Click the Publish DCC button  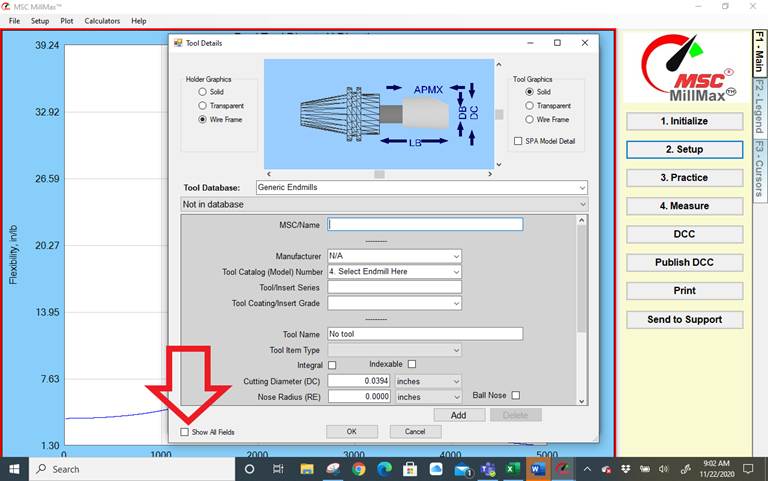pyautogui.click(x=684, y=263)
